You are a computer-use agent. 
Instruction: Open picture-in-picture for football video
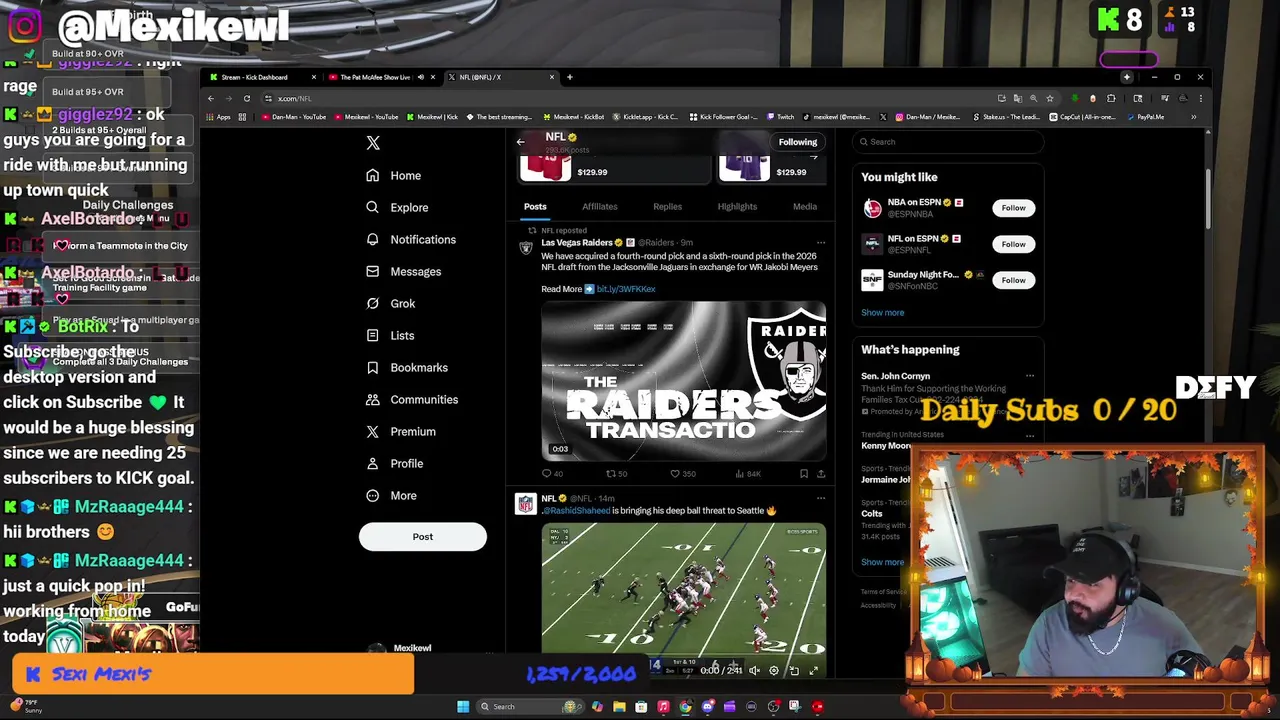[794, 671]
